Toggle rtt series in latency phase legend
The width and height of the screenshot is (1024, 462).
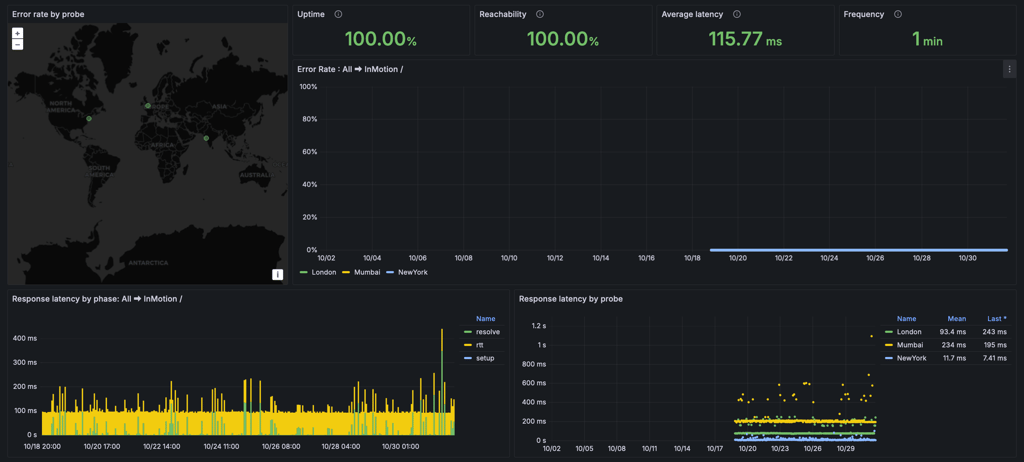(482, 345)
